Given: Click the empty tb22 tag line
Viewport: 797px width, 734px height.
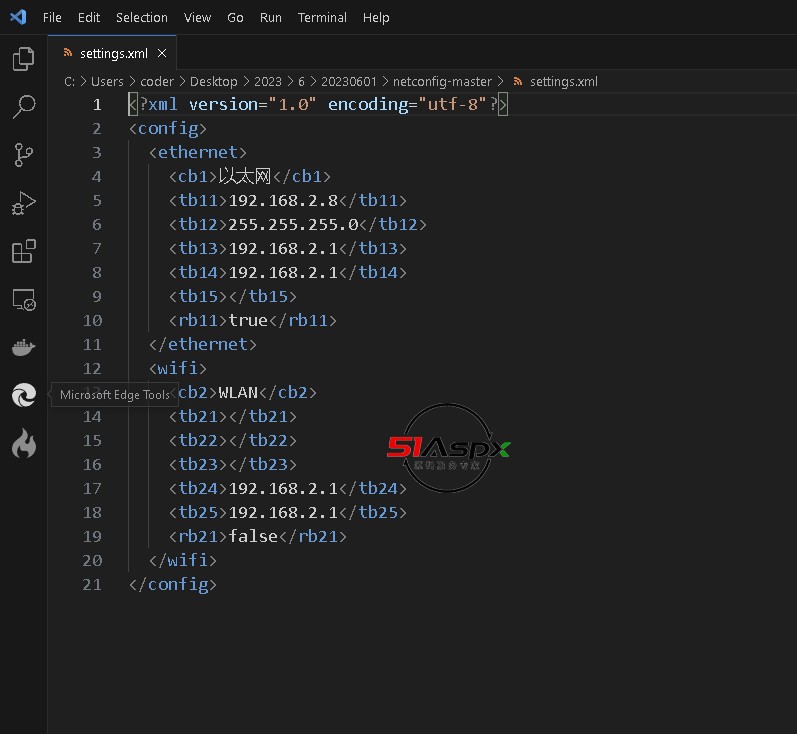Looking at the screenshot, I should [233, 441].
